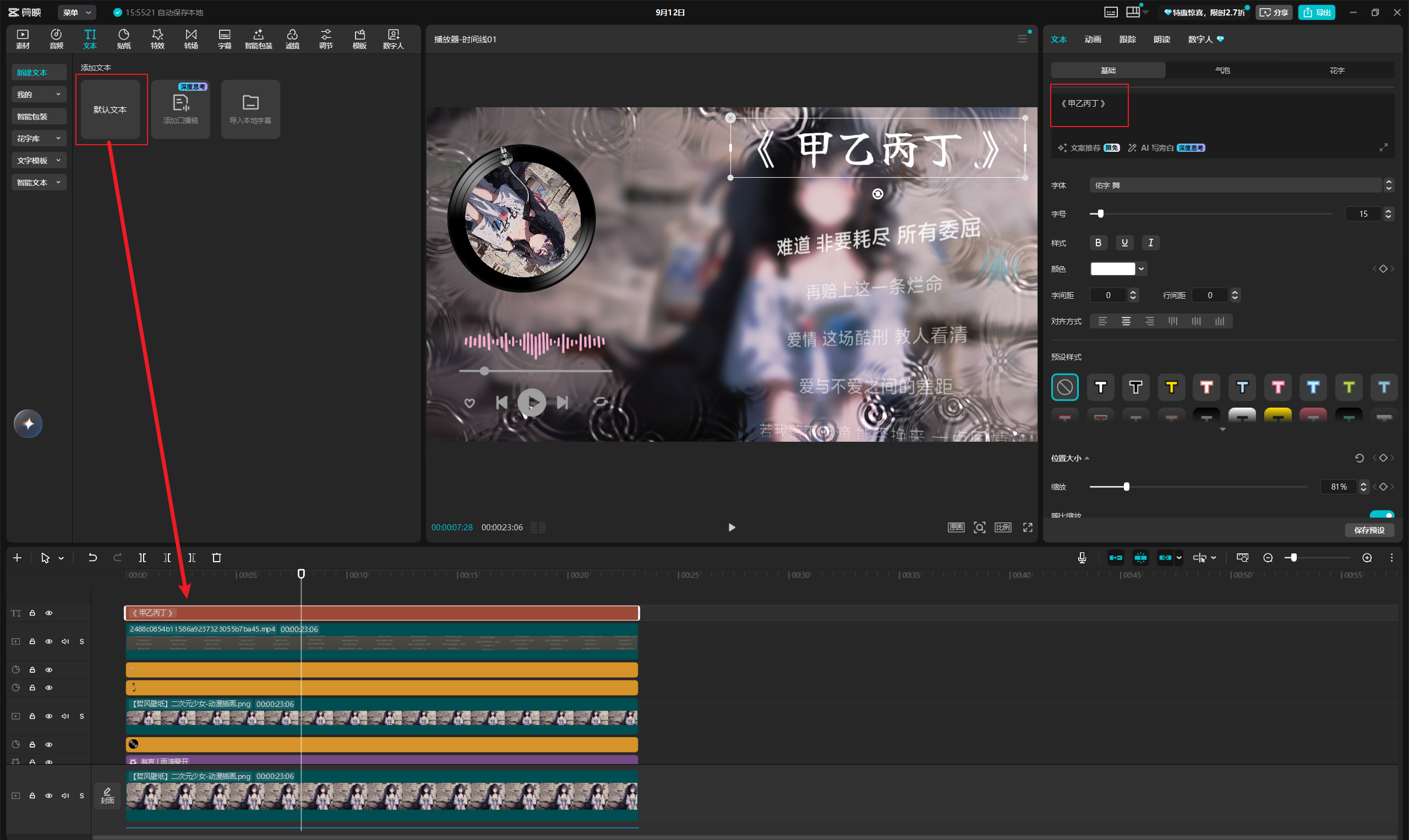Lock the 甲乙丙丁 text track
Viewport: 1409px width, 840px height.
pyautogui.click(x=32, y=612)
